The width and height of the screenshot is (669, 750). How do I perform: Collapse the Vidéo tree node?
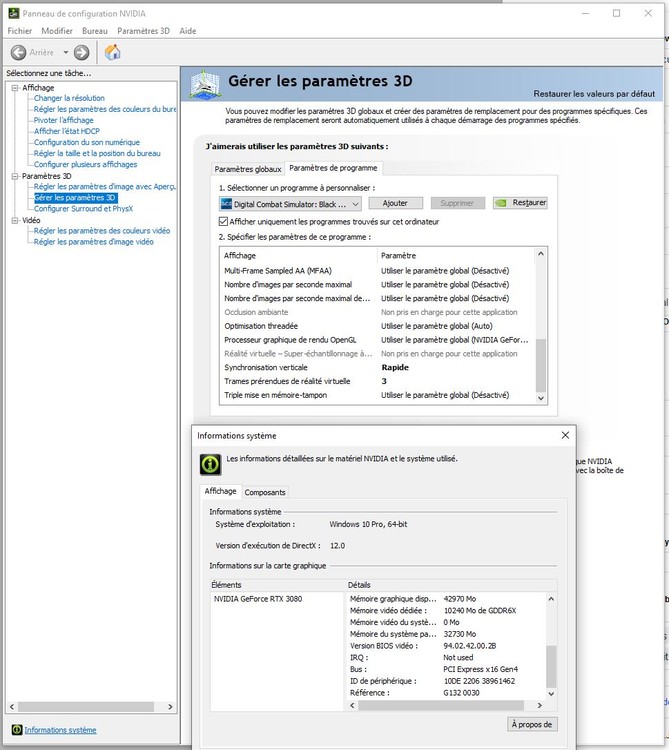[15, 220]
